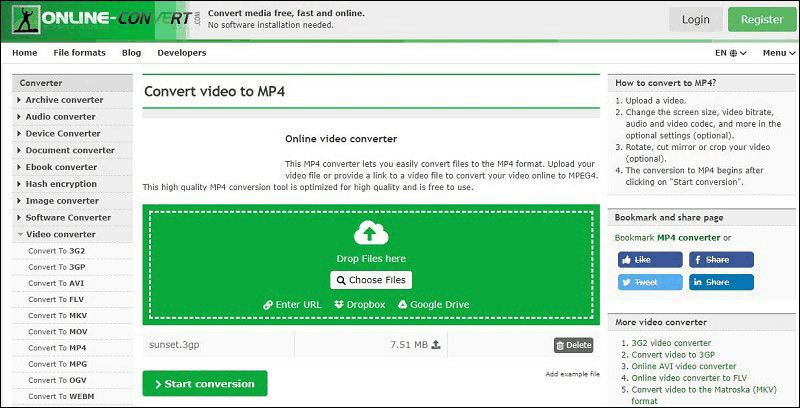Open the Menu dropdown
Image resolution: width=800 pixels, height=408 pixels.
click(x=779, y=53)
